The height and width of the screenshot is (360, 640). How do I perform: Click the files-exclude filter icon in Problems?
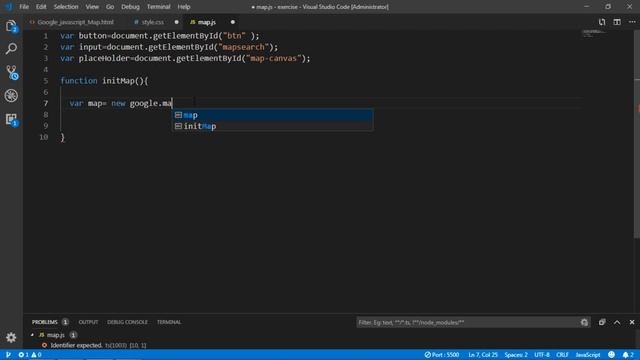(x=584, y=322)
